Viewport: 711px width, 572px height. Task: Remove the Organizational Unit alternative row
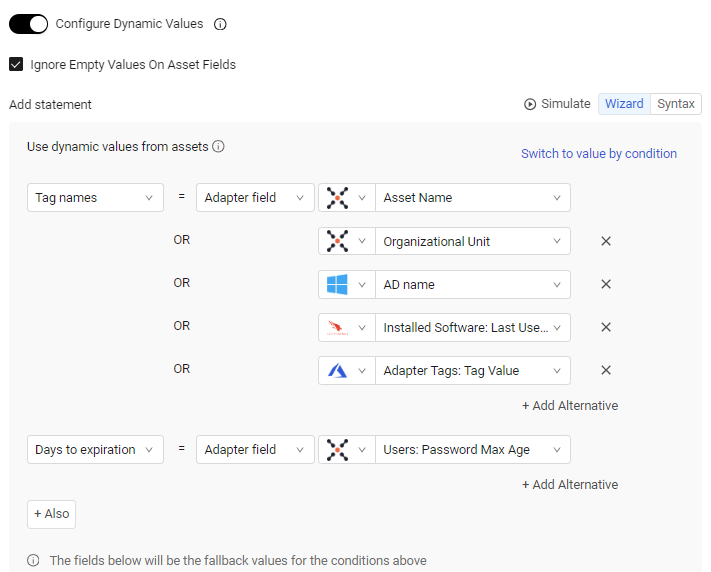(606, 241)
